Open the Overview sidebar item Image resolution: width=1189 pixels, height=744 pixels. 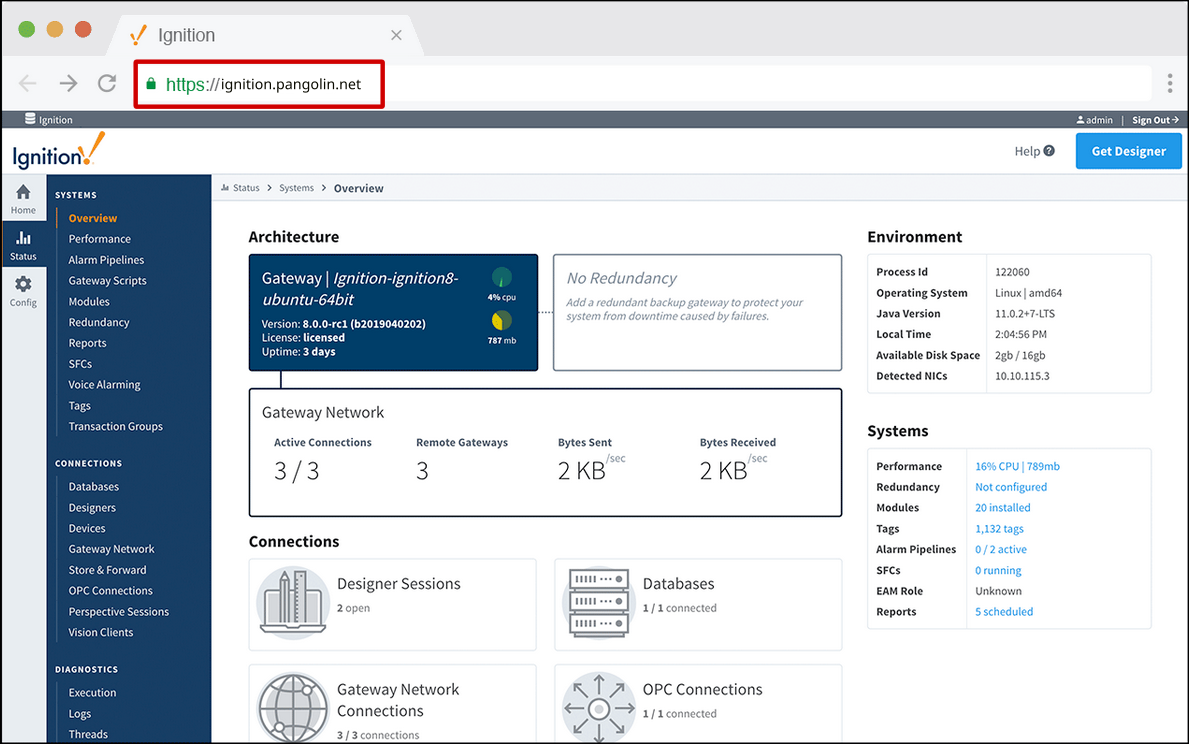[93, 218]
